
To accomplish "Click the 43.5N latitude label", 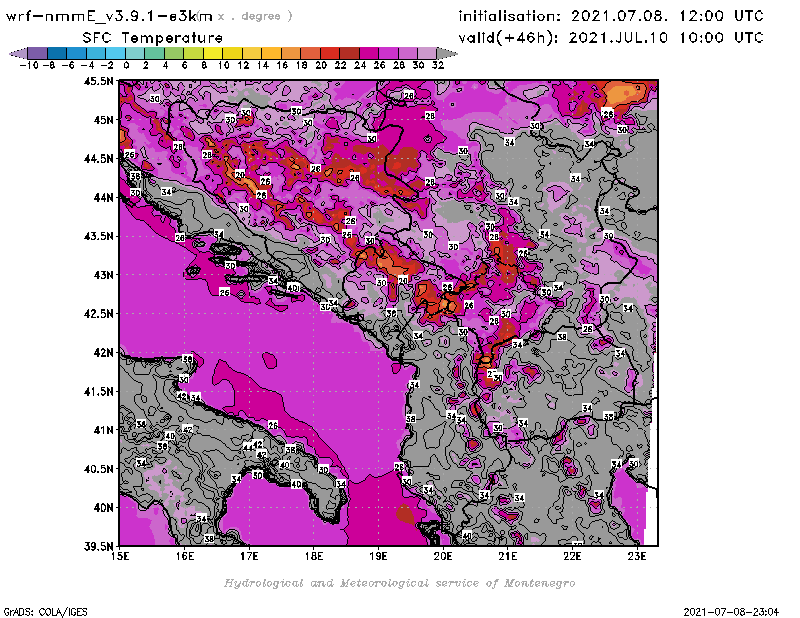I will pyautogui.click(x=98, y=236).
